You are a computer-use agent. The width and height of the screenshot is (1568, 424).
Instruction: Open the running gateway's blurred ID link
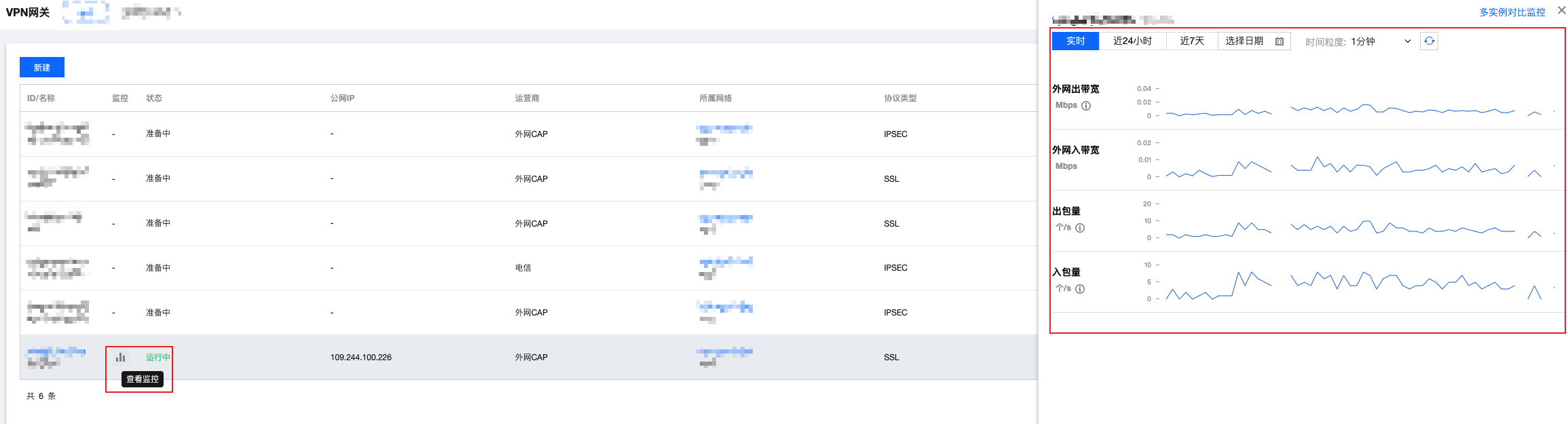point(56,352)
